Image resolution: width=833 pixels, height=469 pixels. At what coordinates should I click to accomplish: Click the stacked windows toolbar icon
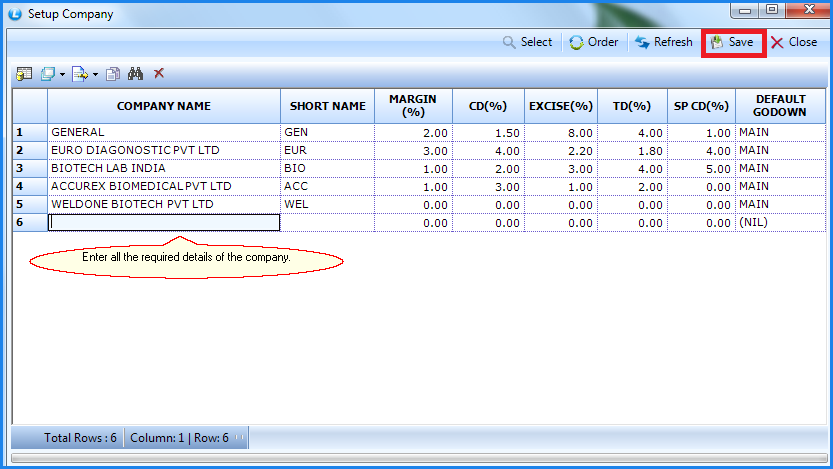pos(48,74)
